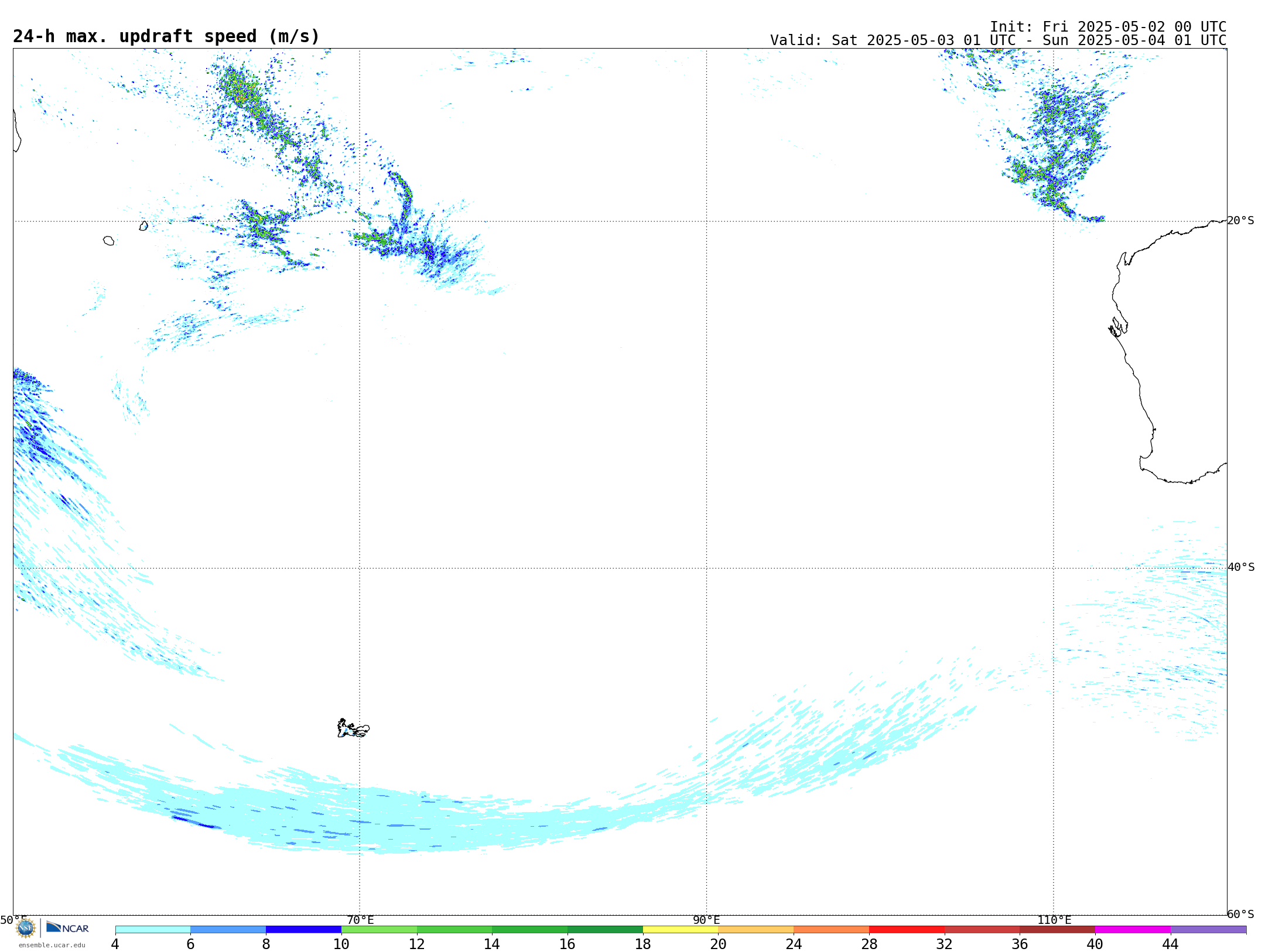This screenshot has width=1265, height=952.
Task: Click the colorbar tick label "32"
Action: point(945,944)
